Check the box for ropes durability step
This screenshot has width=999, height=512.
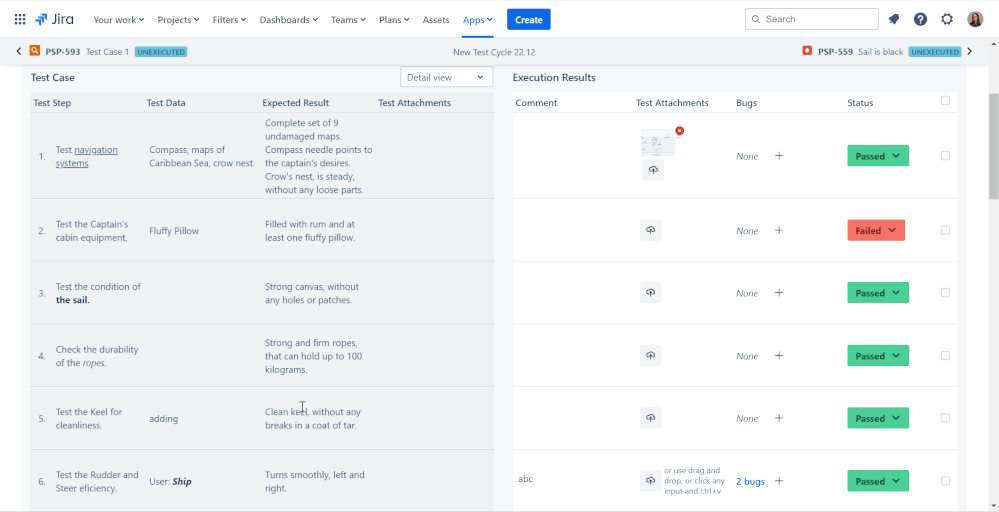[945, 355]
